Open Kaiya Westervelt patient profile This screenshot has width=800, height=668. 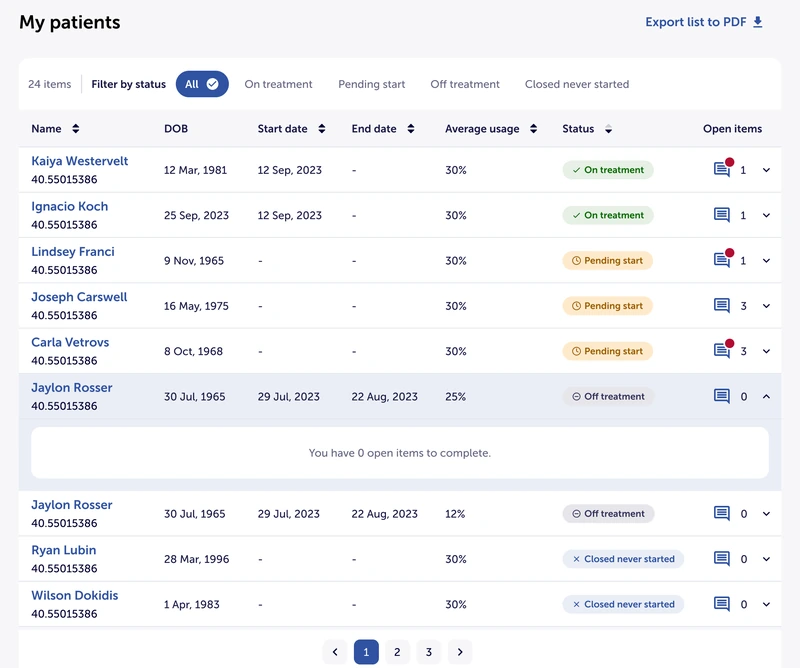[x=80, y=161]
